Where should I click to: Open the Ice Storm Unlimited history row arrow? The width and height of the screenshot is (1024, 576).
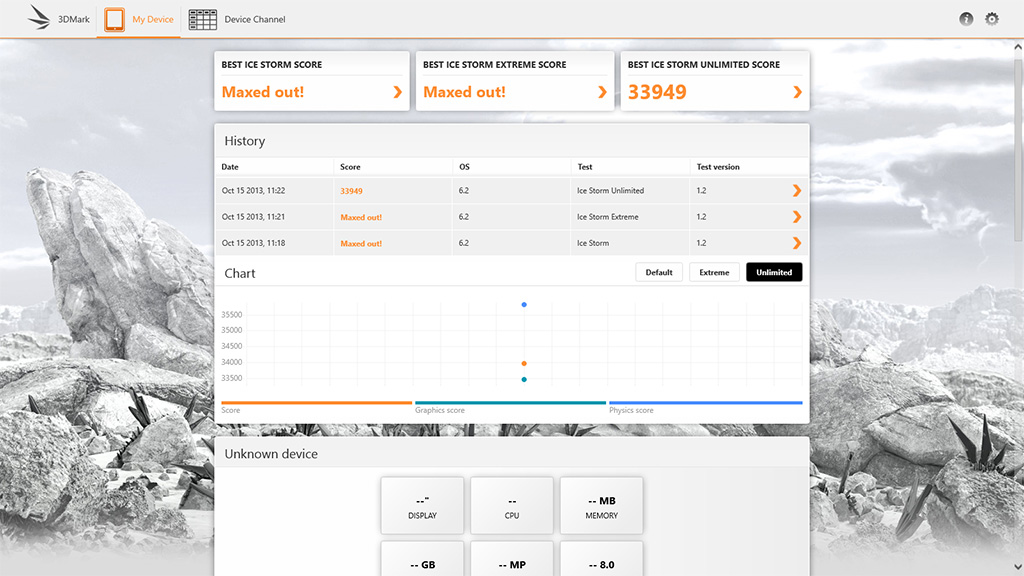[x=797, y=191]
